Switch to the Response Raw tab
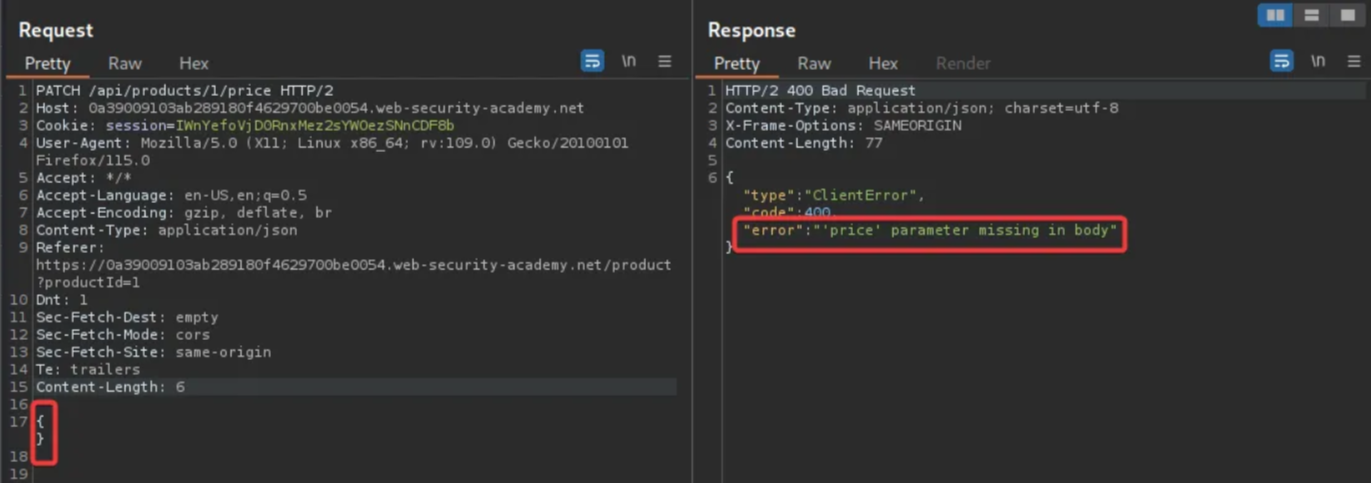 coord(814,63)
